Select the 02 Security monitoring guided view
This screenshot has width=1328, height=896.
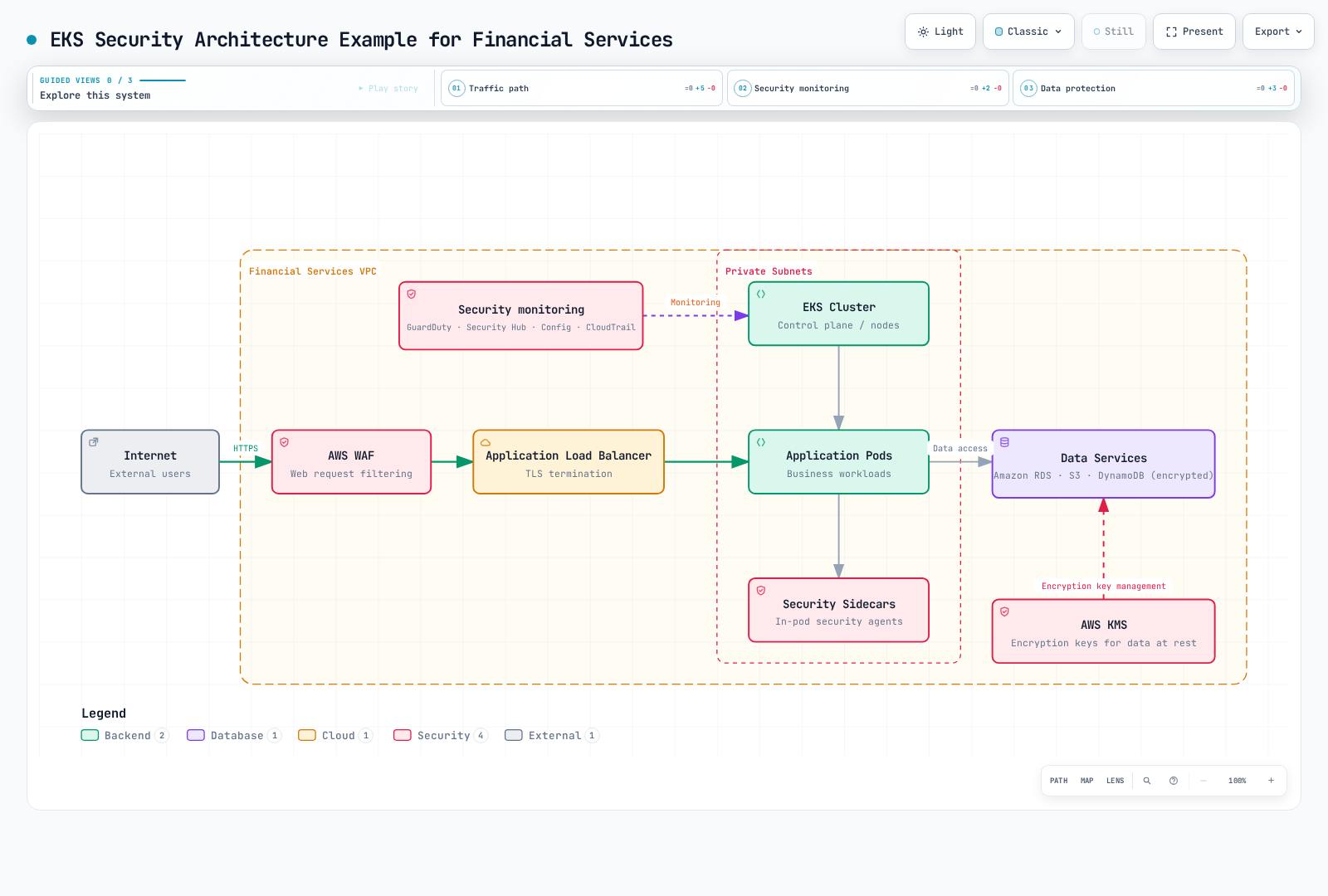tap(868, 88)
